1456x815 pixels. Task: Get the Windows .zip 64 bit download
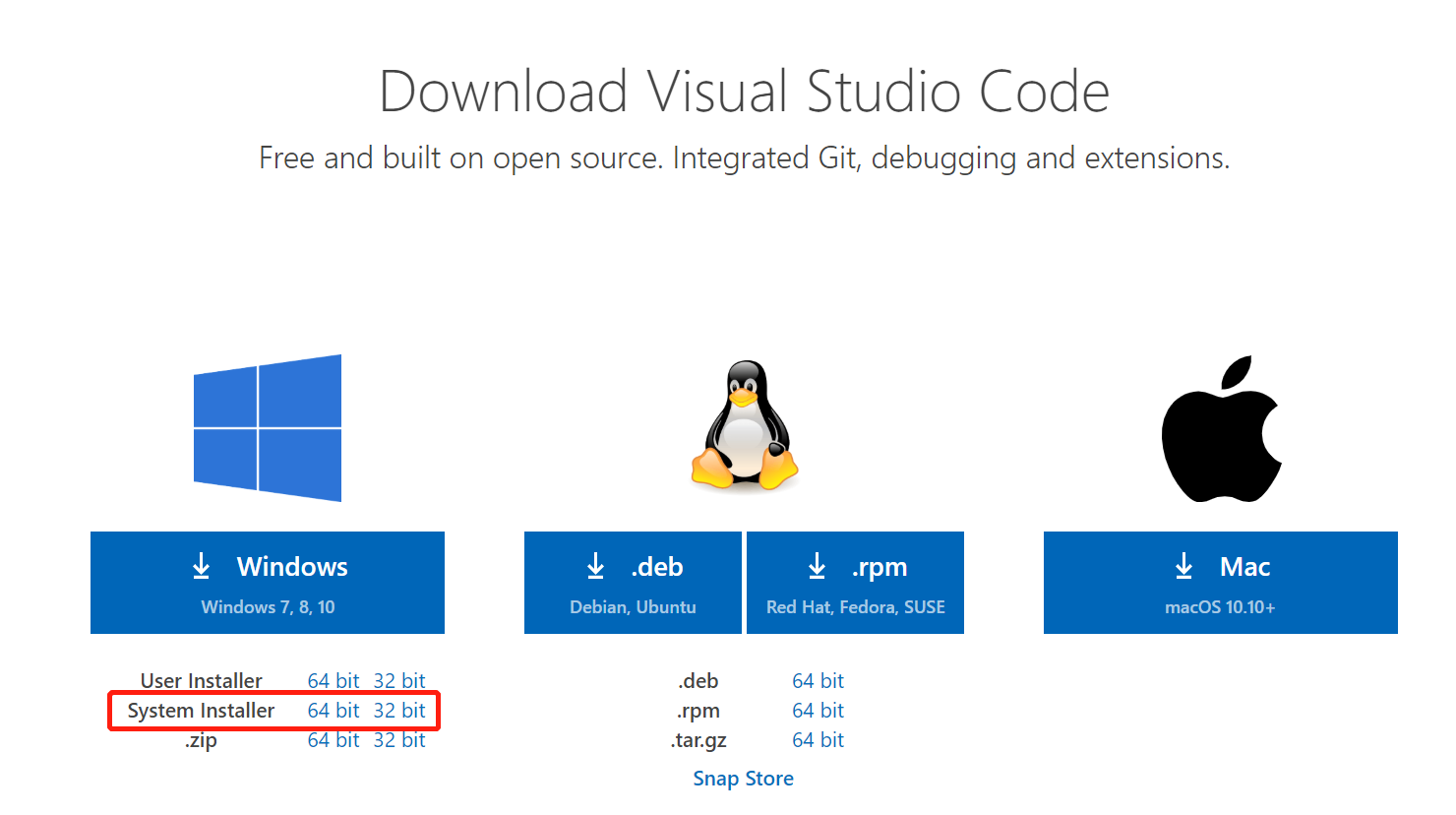coord(334,740)
